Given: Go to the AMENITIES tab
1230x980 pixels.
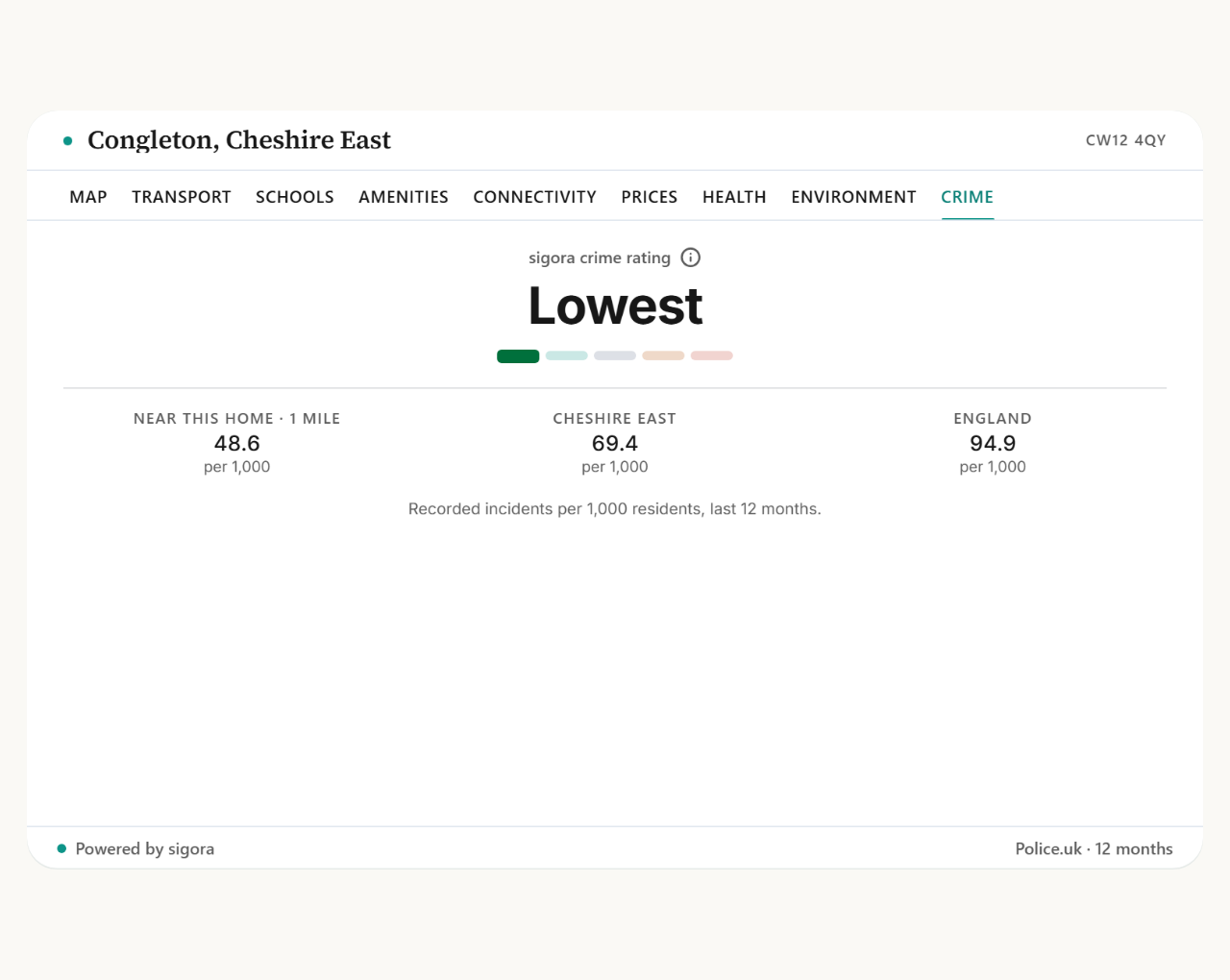Looking at the screenshot, I should tap(404, 197).
